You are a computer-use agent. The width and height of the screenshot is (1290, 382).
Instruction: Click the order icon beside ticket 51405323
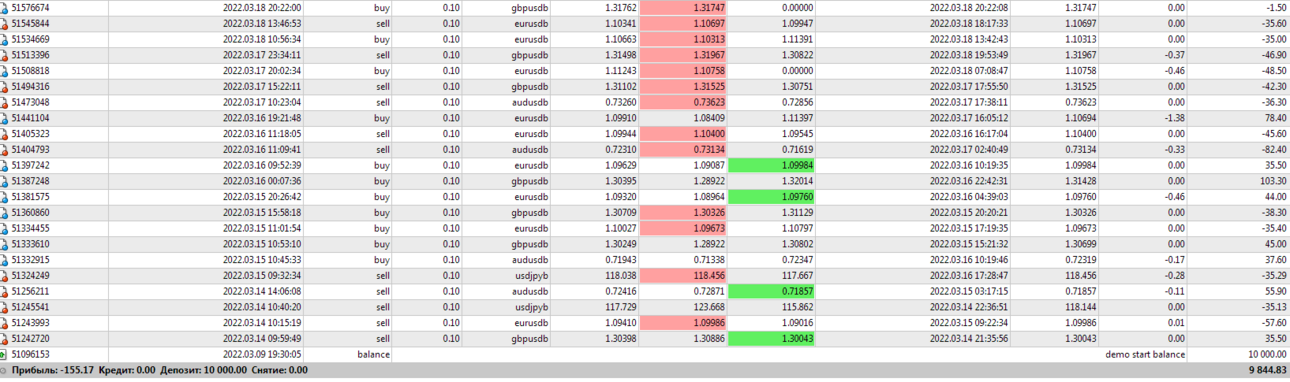tap(5, 134)
